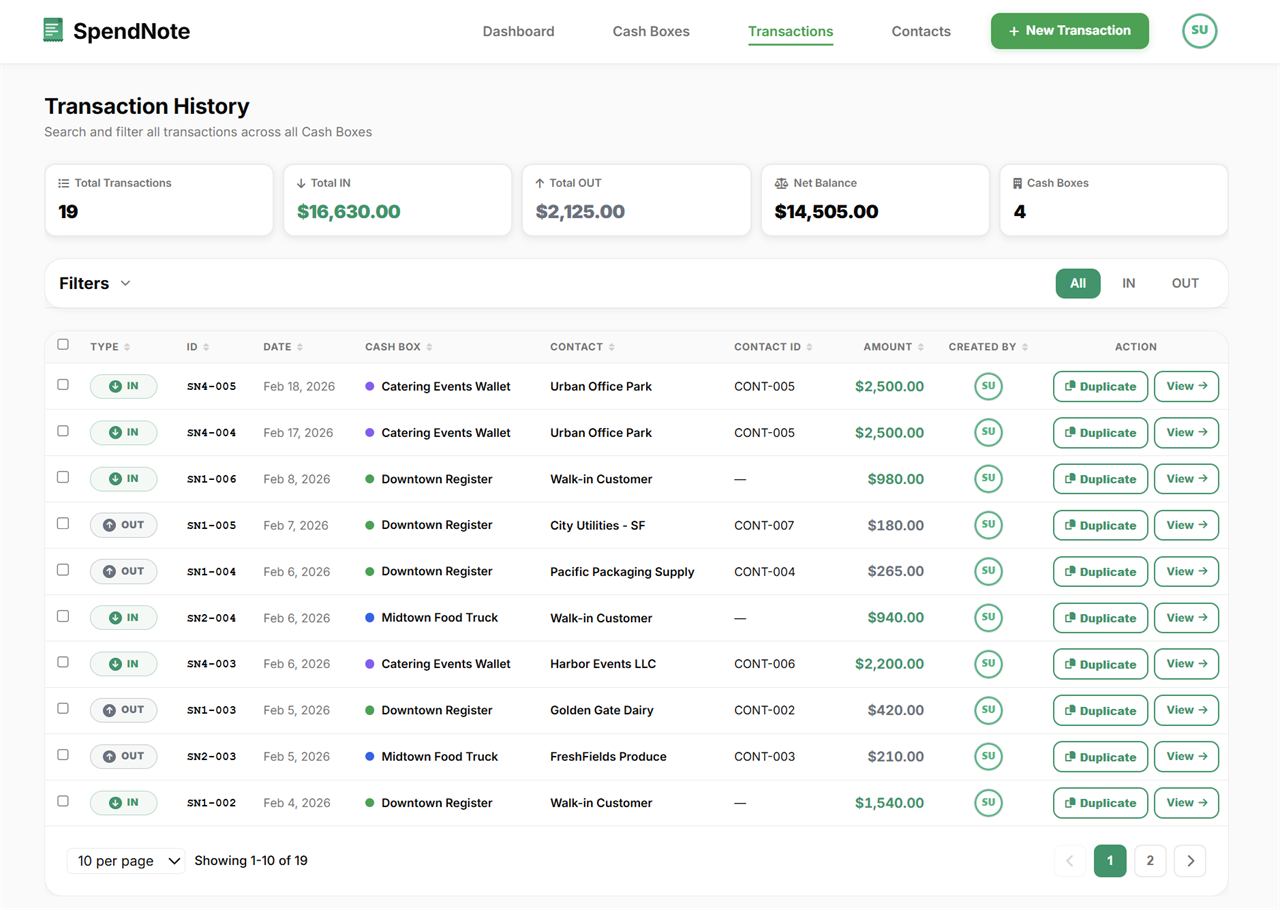
Task: Click the box icon beside Cash Boxes
Action: pos(1017,182)
